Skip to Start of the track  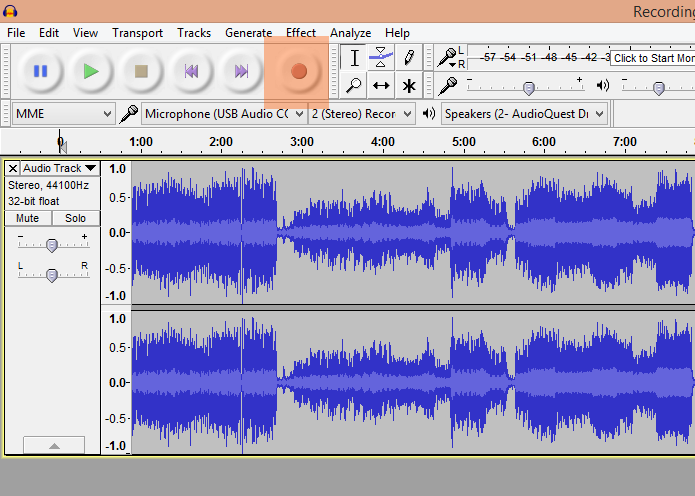pyautogui.click(x=191, y=71)
